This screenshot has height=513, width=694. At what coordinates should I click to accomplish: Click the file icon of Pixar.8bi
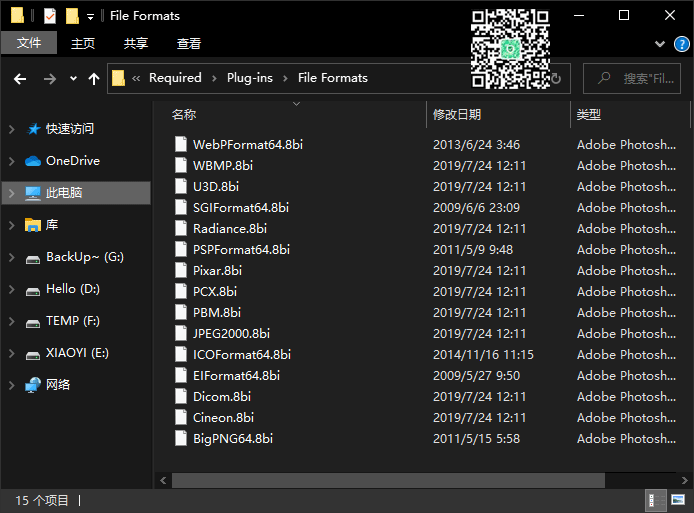[x=181, y=270]
